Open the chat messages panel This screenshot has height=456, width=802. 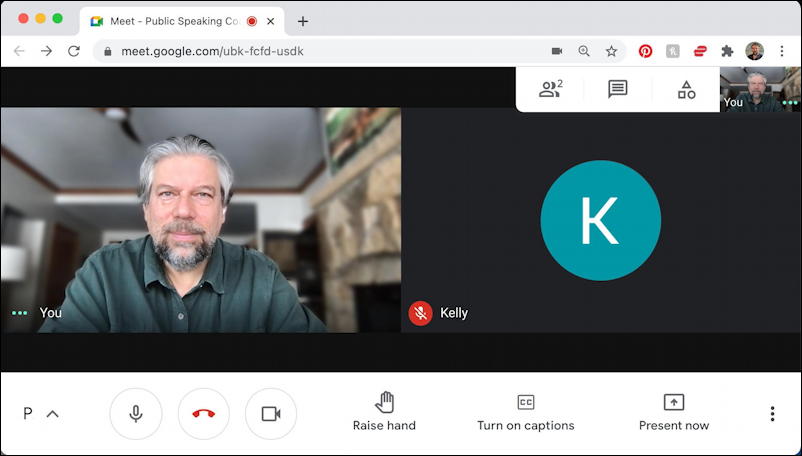(x=617, y=89)
